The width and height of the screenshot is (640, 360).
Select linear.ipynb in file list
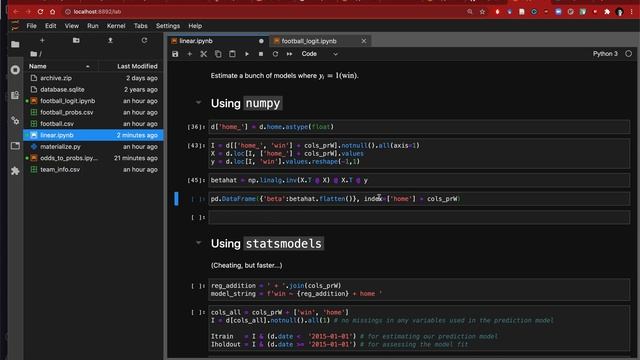(93, 135)
